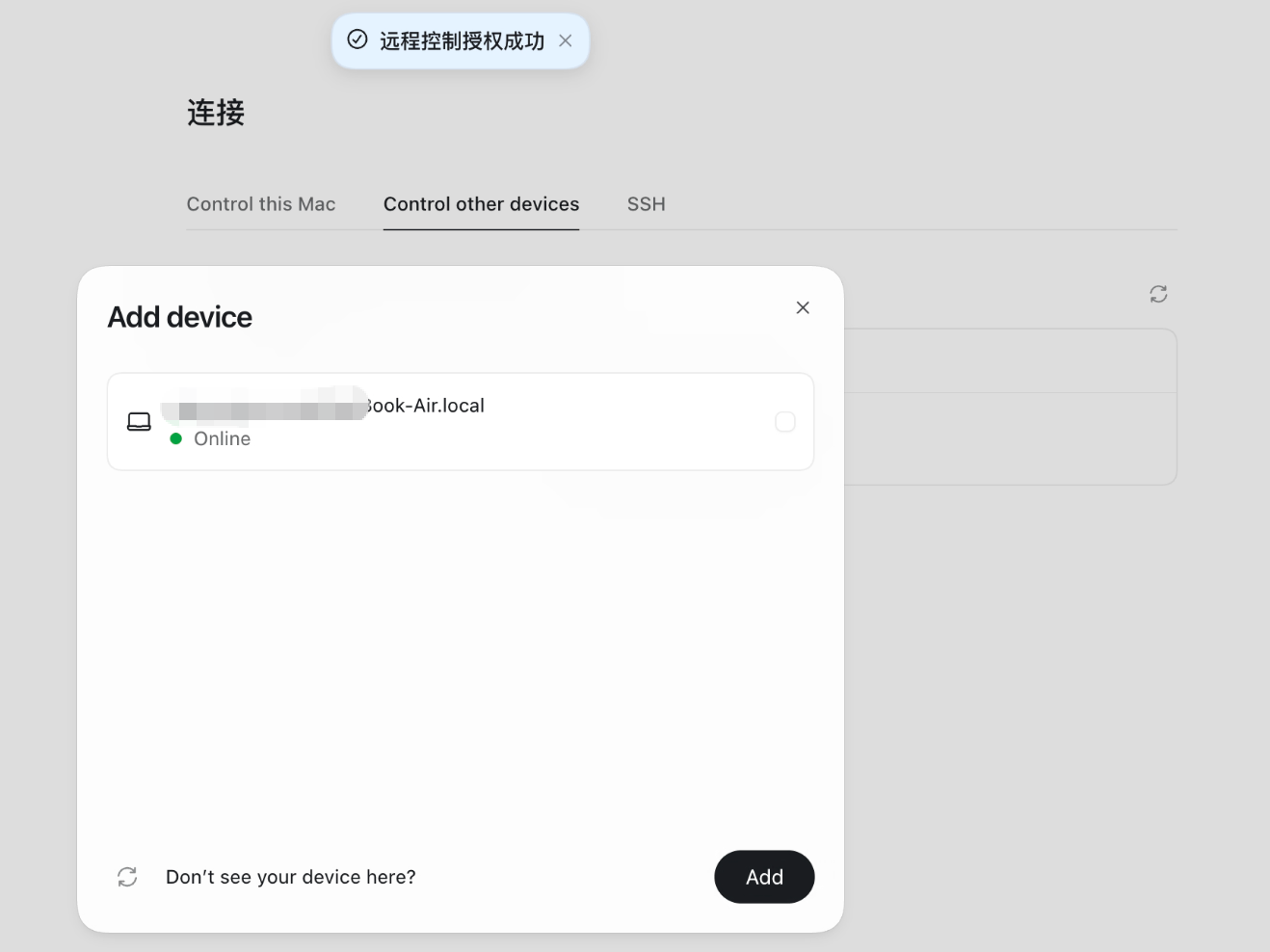Click the refresh icon beside Don't see your device

pos(127,877)
